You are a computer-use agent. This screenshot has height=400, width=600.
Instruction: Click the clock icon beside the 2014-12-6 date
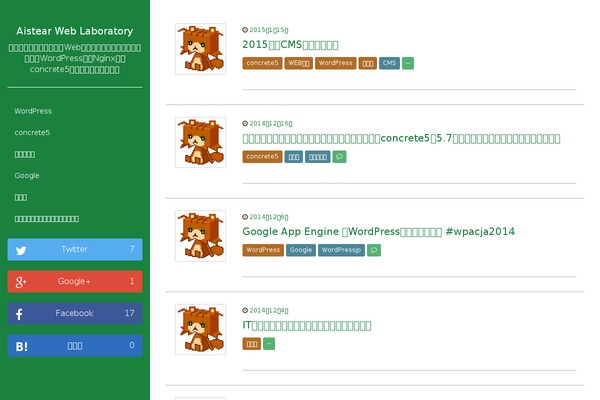[x=245, y=217]
